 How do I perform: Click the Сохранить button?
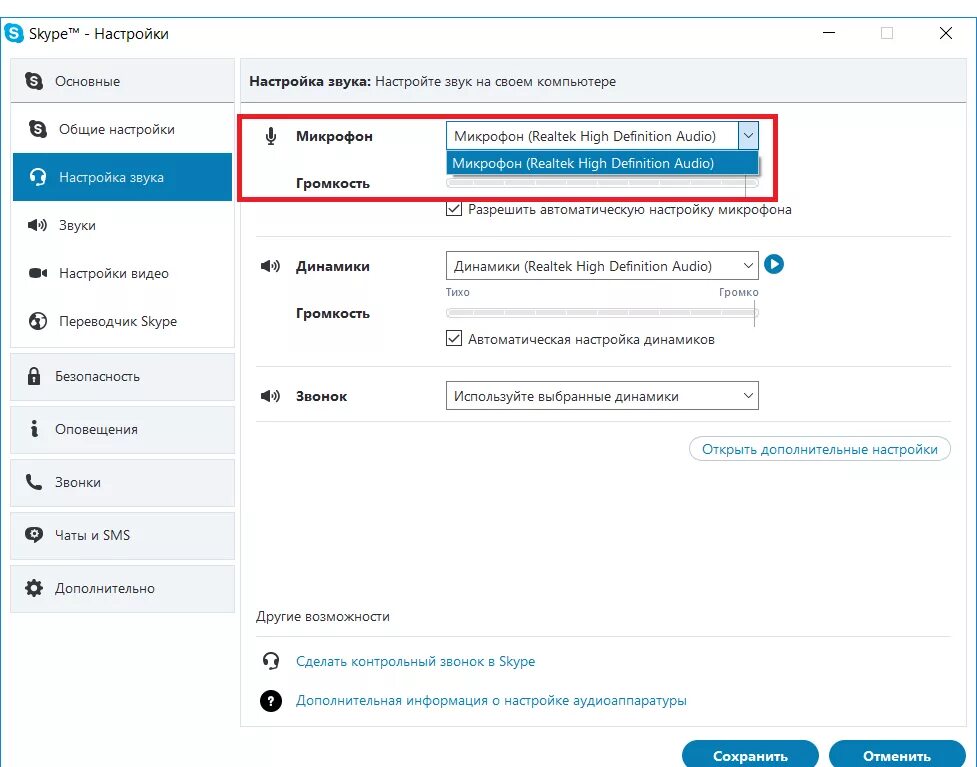(x=750, y=755)
